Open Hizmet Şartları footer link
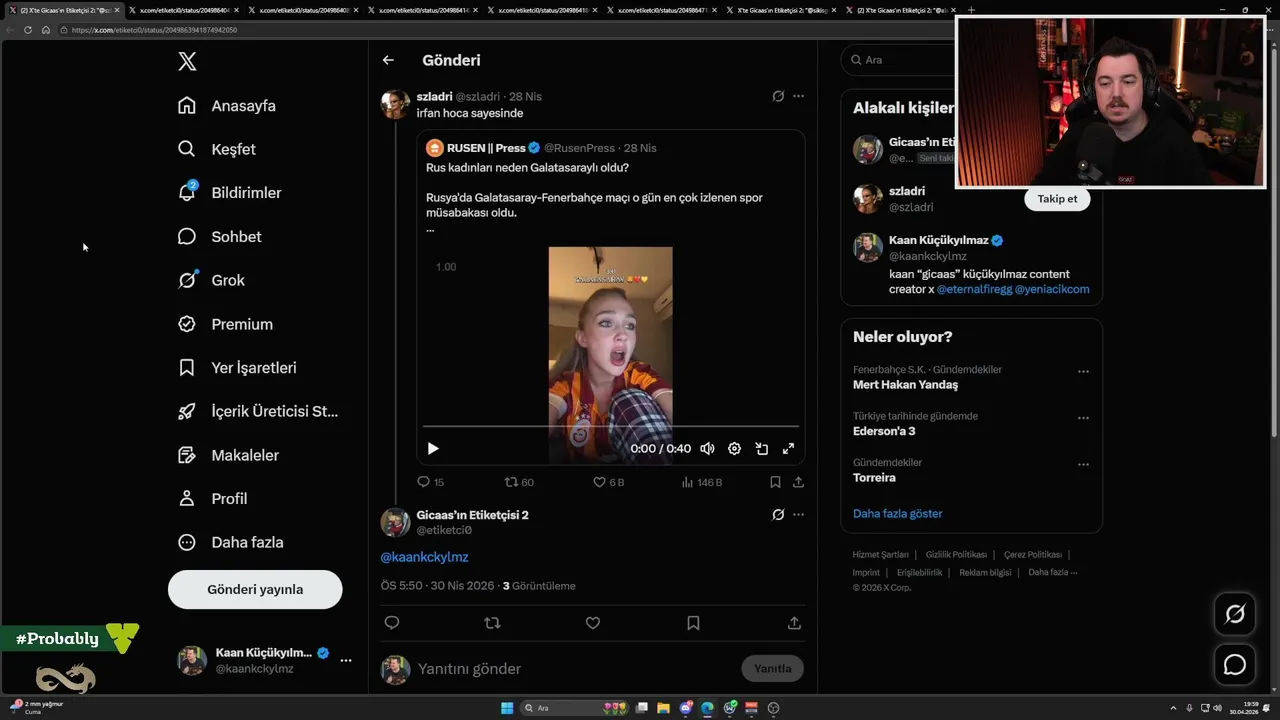 tap(881, 555)
